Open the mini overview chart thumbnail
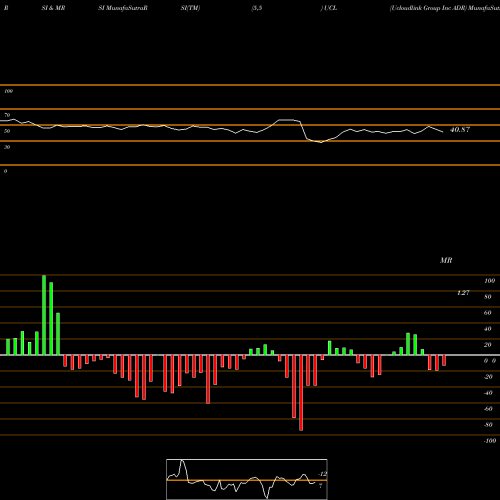The width and height of the screenshot is (500, 500). (247, 479)
